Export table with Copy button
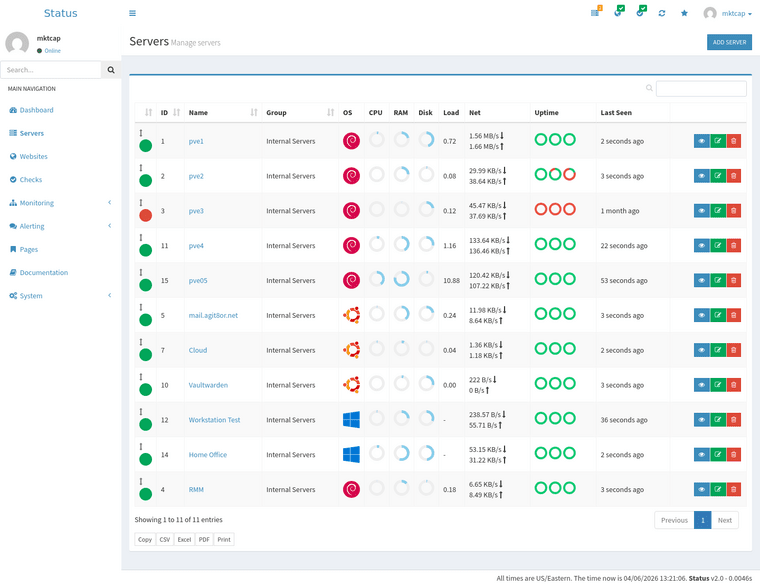 pyautogui.click(x=145, y=539)
